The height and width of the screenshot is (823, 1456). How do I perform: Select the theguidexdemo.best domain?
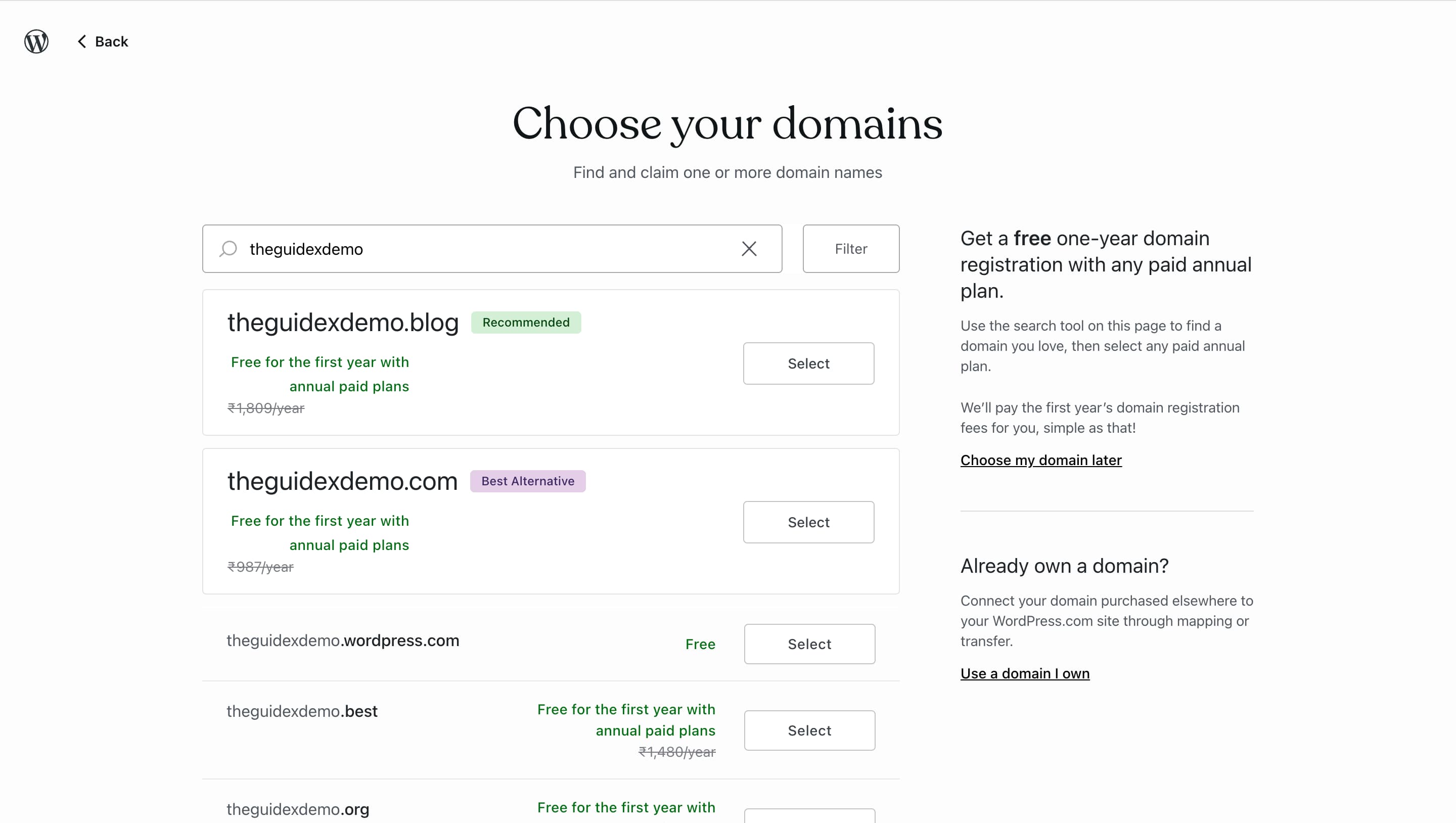809,730
